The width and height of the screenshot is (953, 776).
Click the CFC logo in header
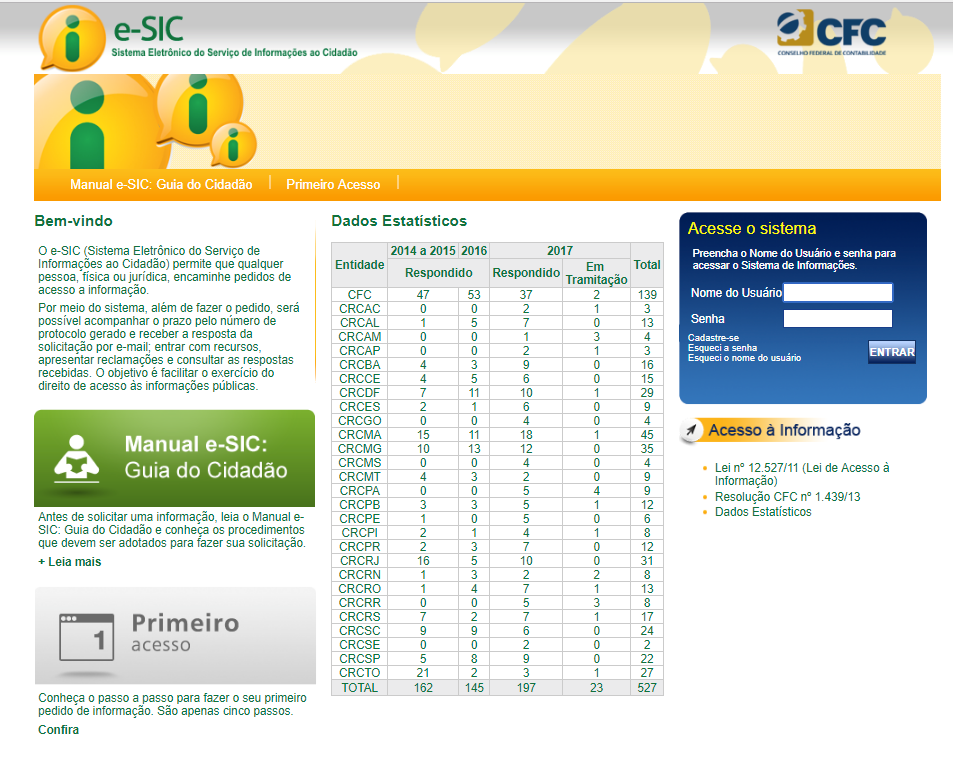click(x=831, y=33)
